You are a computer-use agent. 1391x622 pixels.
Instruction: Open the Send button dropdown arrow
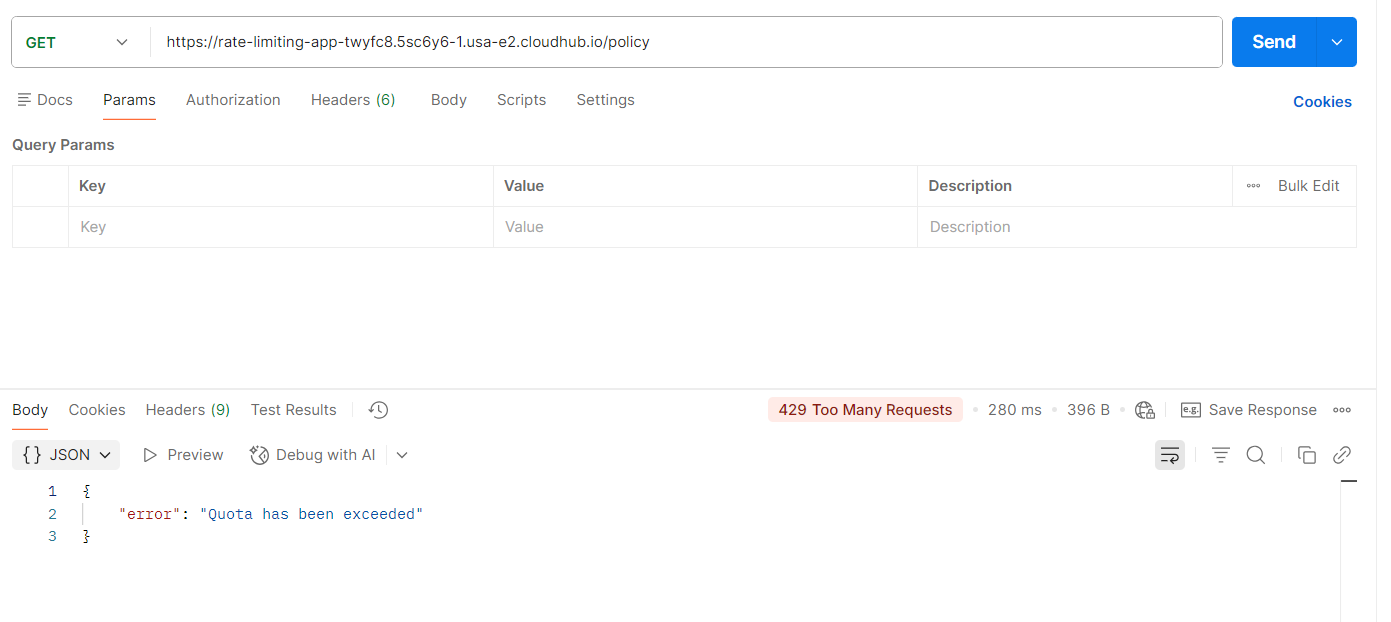(x=1337, y=42)
